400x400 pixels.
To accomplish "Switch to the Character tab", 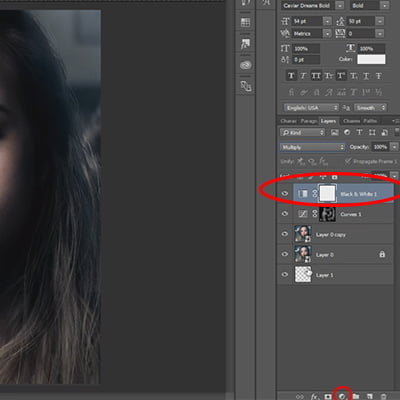I will (288, 121).
